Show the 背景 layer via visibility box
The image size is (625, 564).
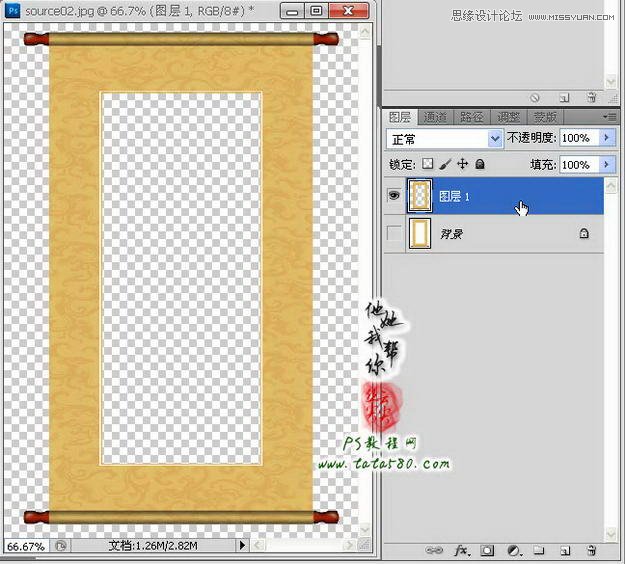[x=394, y=233]
